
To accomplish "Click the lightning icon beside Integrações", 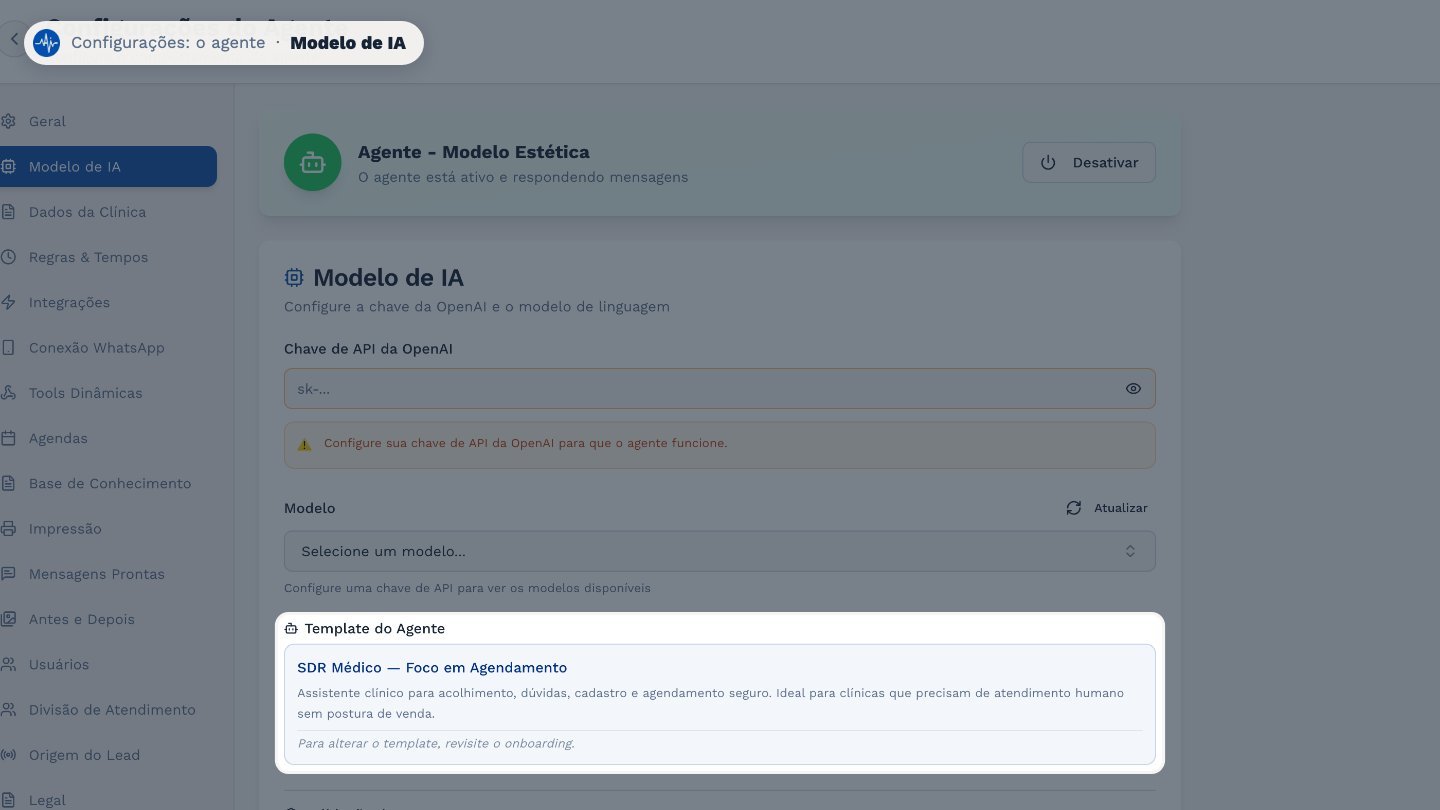I will [x=8, y=302].
